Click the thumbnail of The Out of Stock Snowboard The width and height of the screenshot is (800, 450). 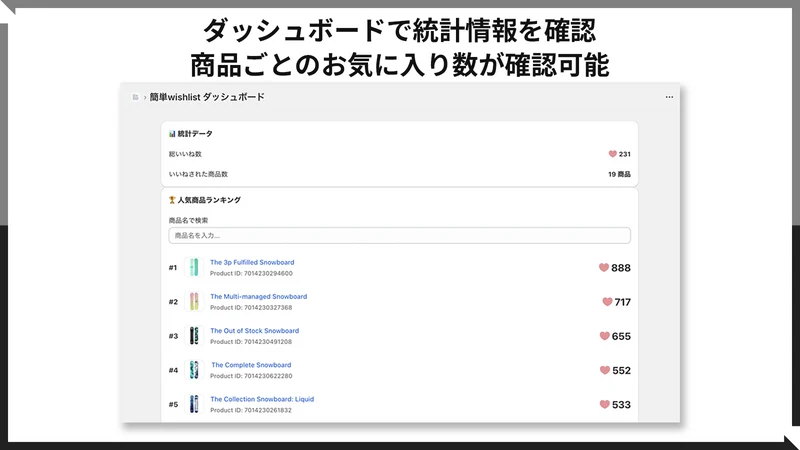coord(194,336)
